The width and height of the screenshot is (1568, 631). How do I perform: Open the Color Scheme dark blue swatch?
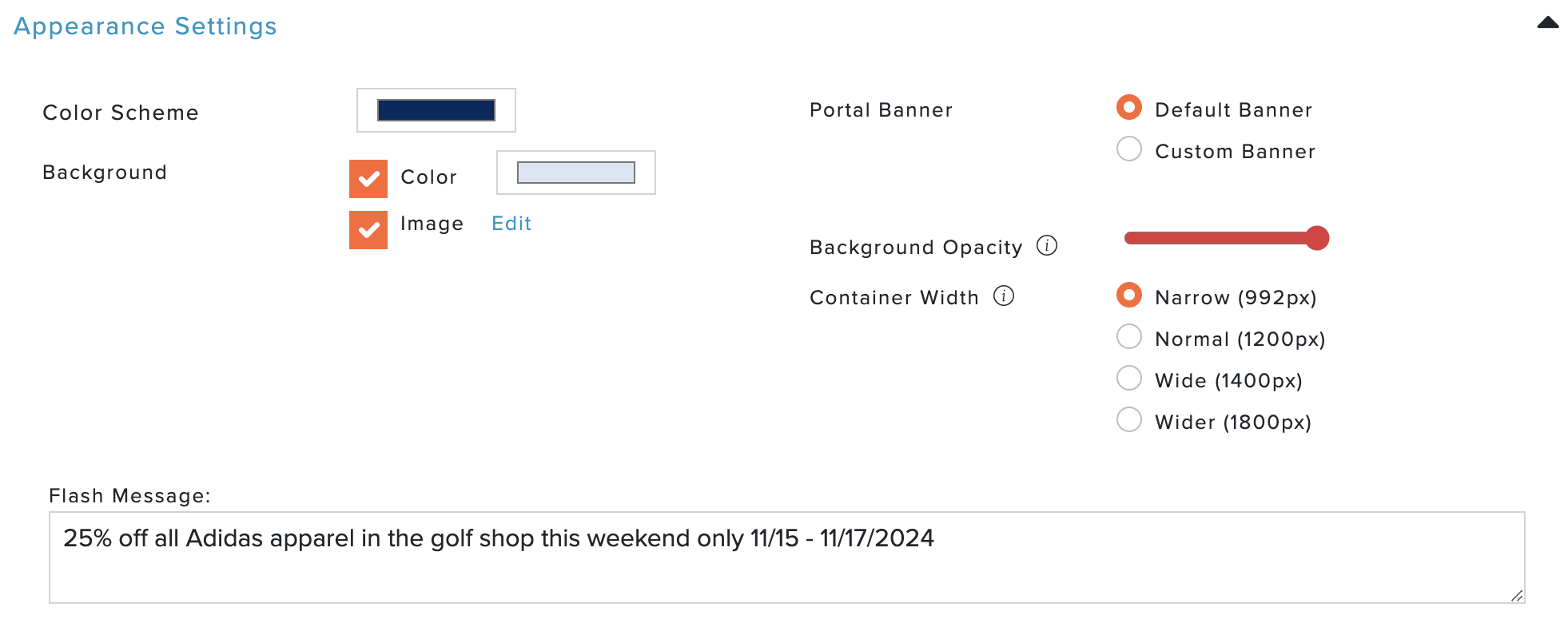click(x=436, y=110)
